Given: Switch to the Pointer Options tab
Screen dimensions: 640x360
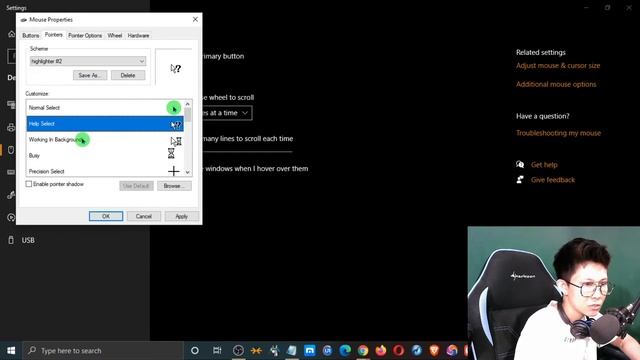Looking at the screenshot, I should (85, 36).
